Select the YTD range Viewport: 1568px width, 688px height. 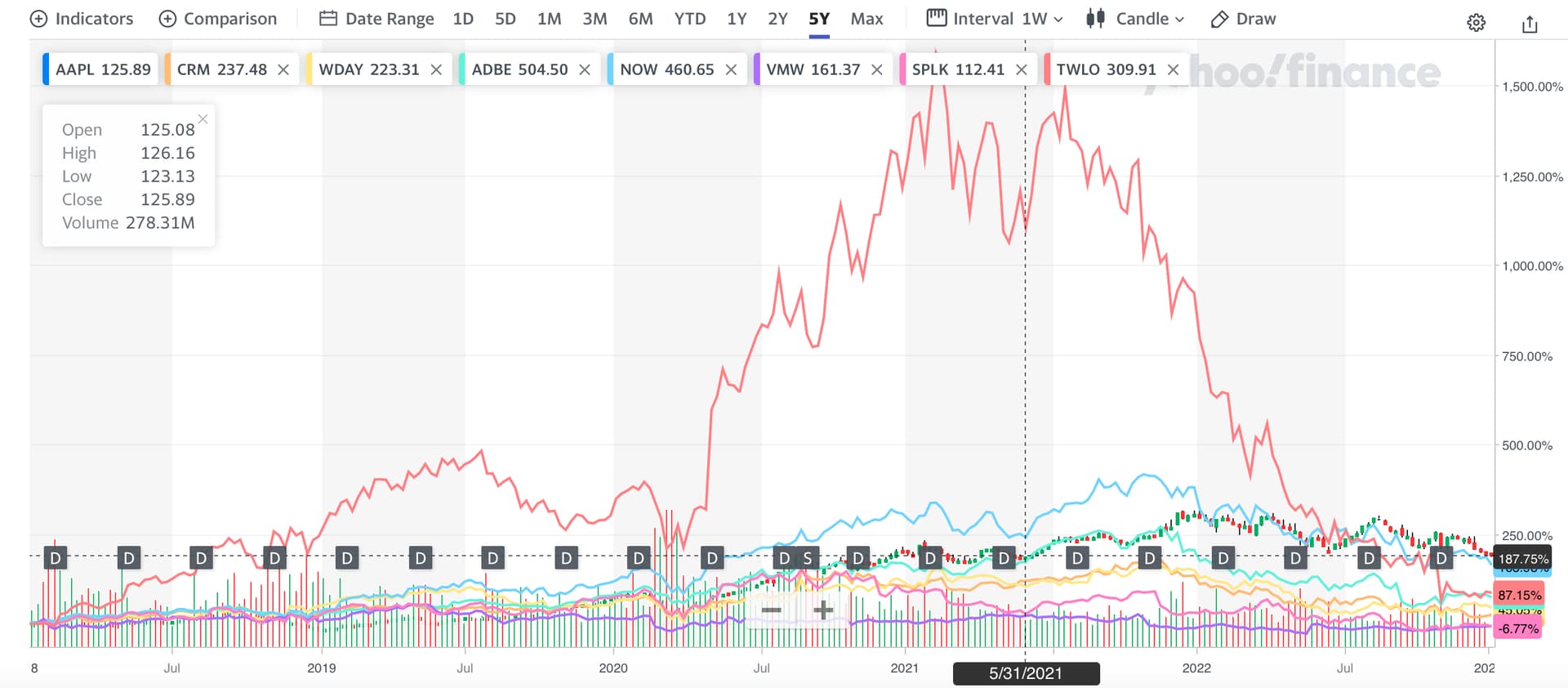click(690, 19)
